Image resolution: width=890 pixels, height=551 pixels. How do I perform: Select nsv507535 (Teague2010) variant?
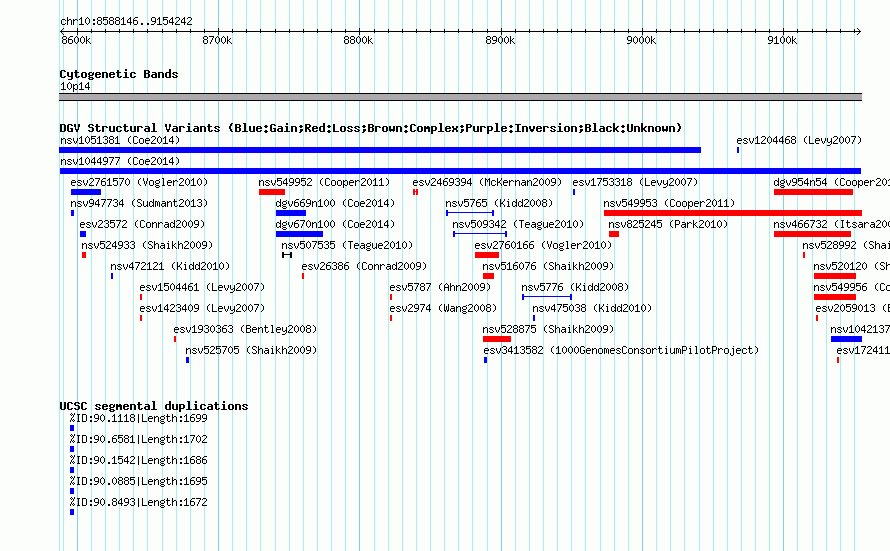(x=347, y=245)
